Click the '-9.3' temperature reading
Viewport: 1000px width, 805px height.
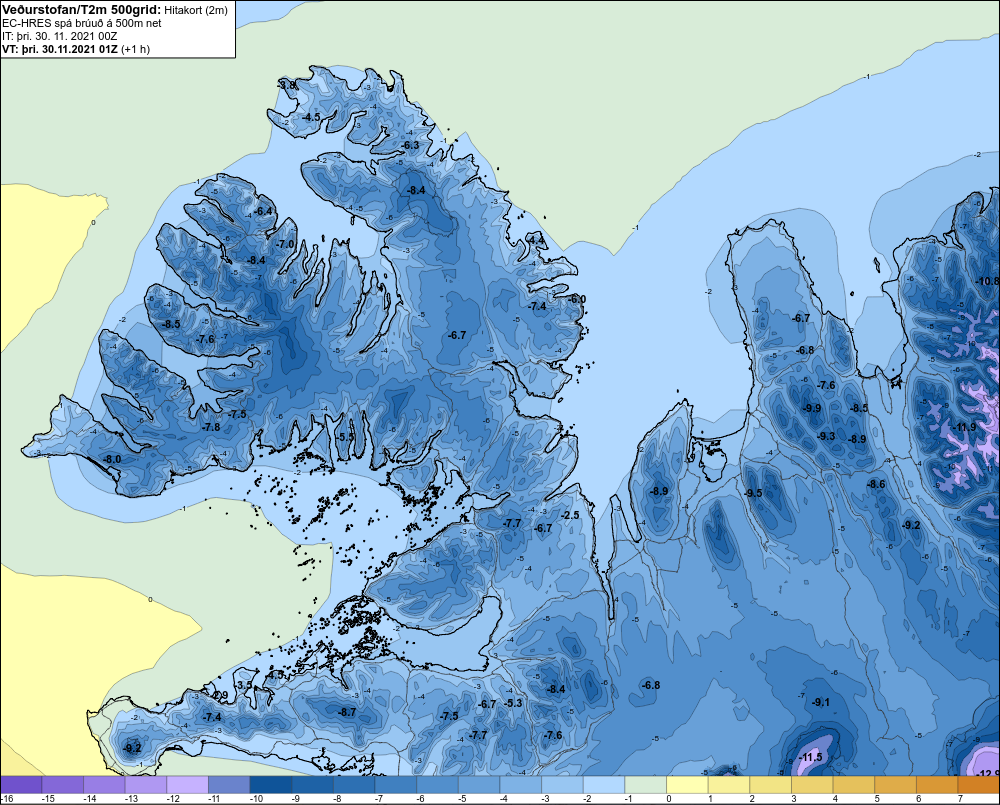pyautogui.click(x=826, y=436)
